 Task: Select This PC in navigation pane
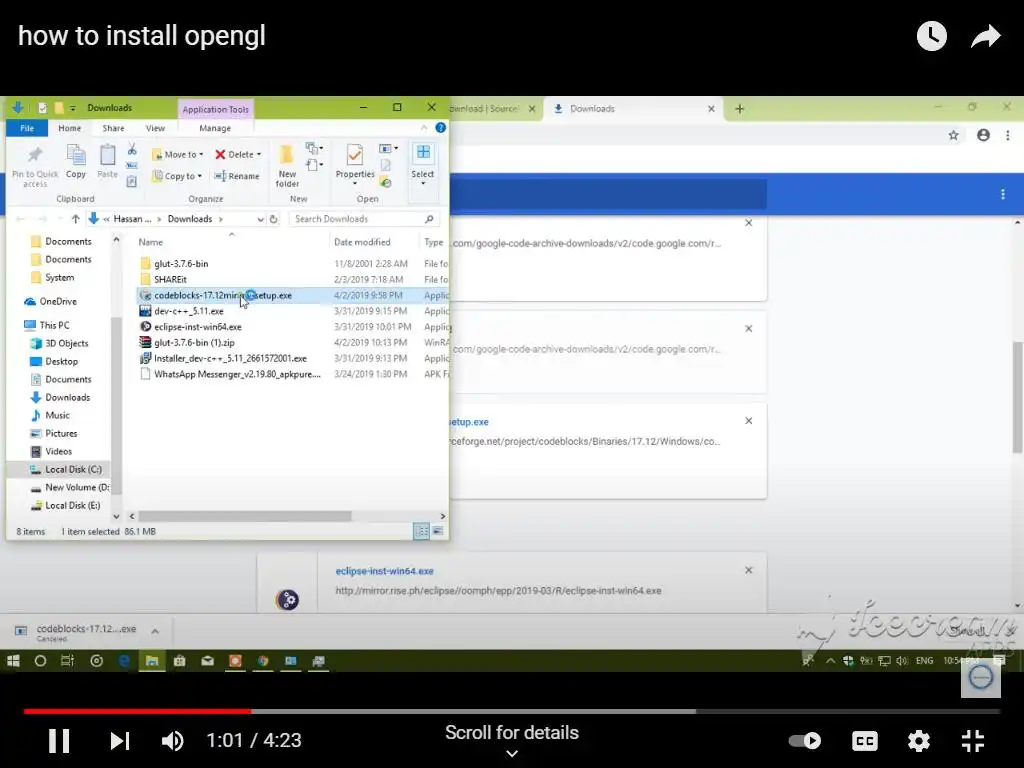[54, 325]
